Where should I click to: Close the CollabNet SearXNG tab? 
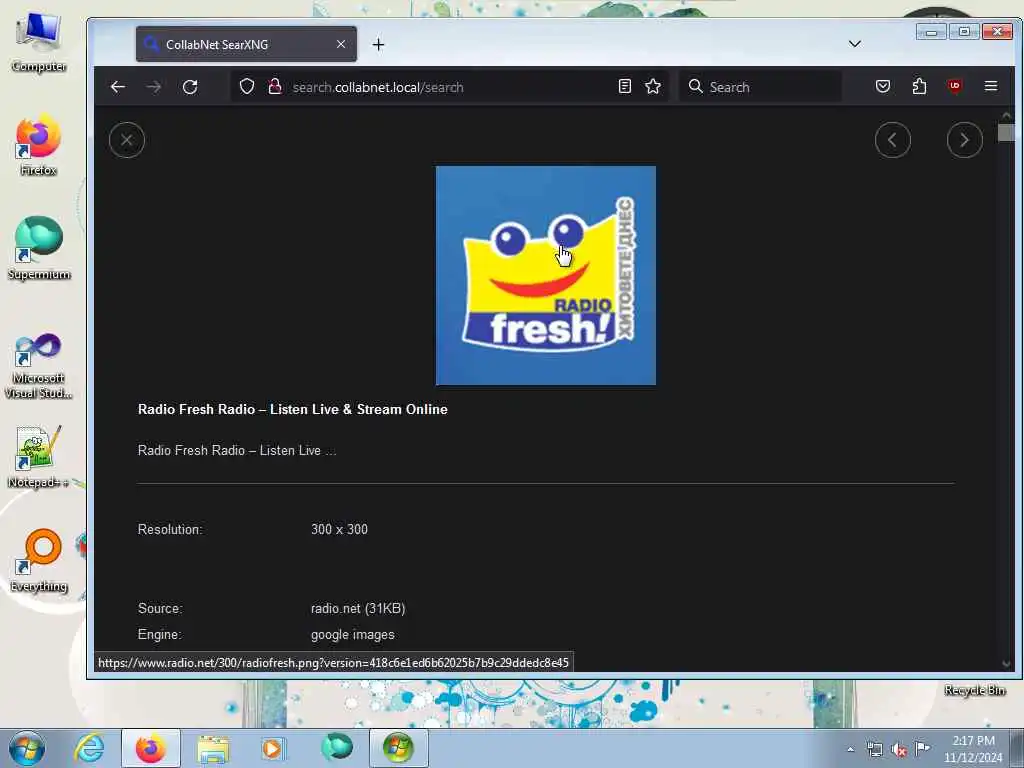point(341,44)
